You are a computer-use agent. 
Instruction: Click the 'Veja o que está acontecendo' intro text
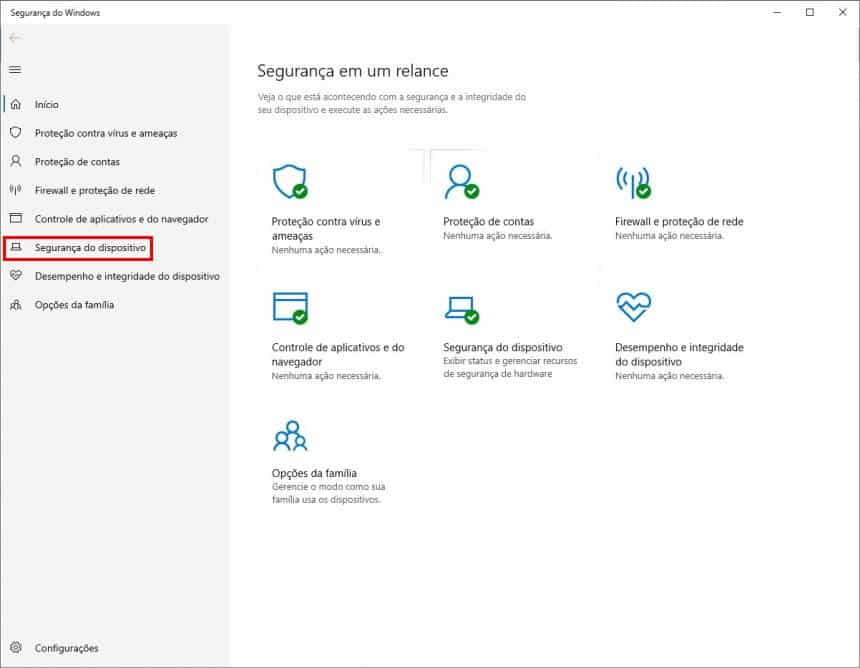[392, 103]
